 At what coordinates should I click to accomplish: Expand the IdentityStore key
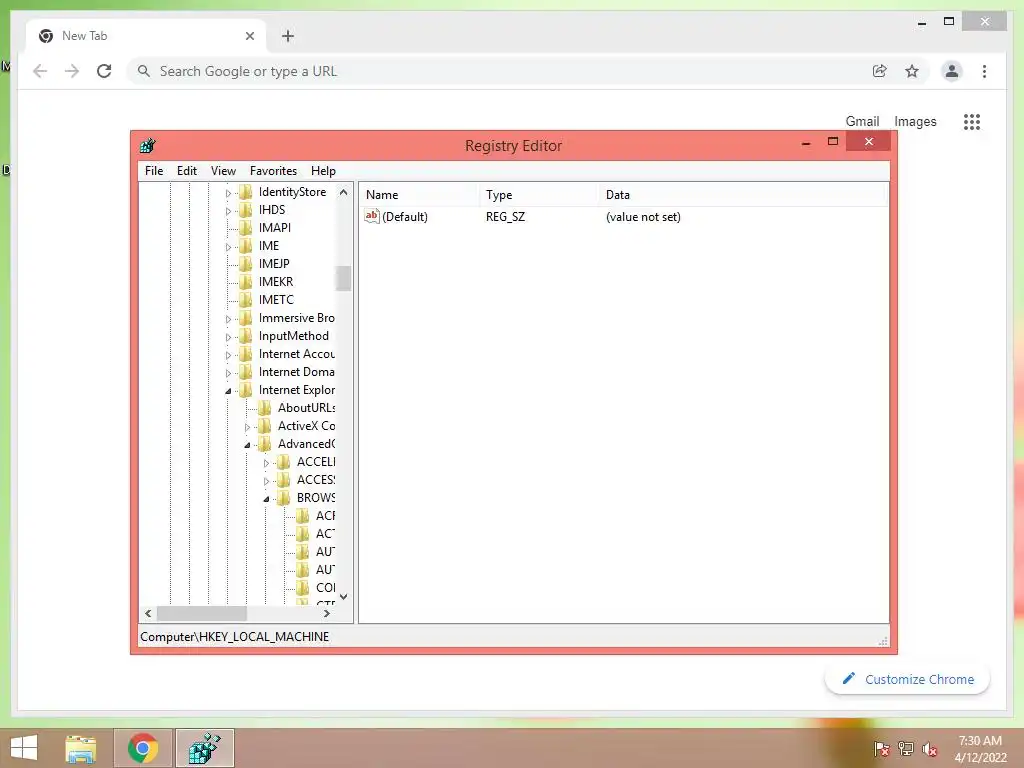228,193
